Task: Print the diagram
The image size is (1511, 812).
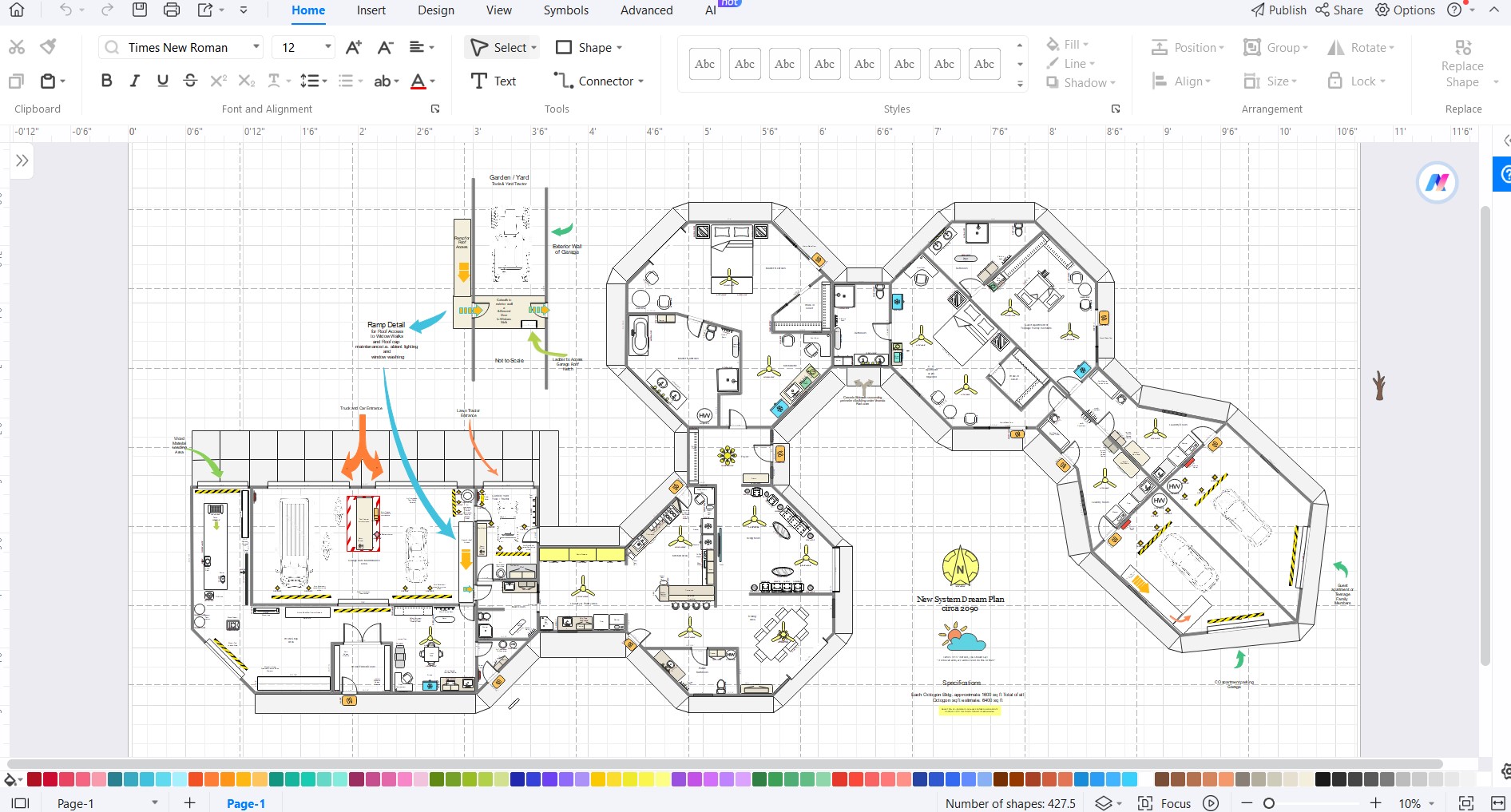Action: 171,10
